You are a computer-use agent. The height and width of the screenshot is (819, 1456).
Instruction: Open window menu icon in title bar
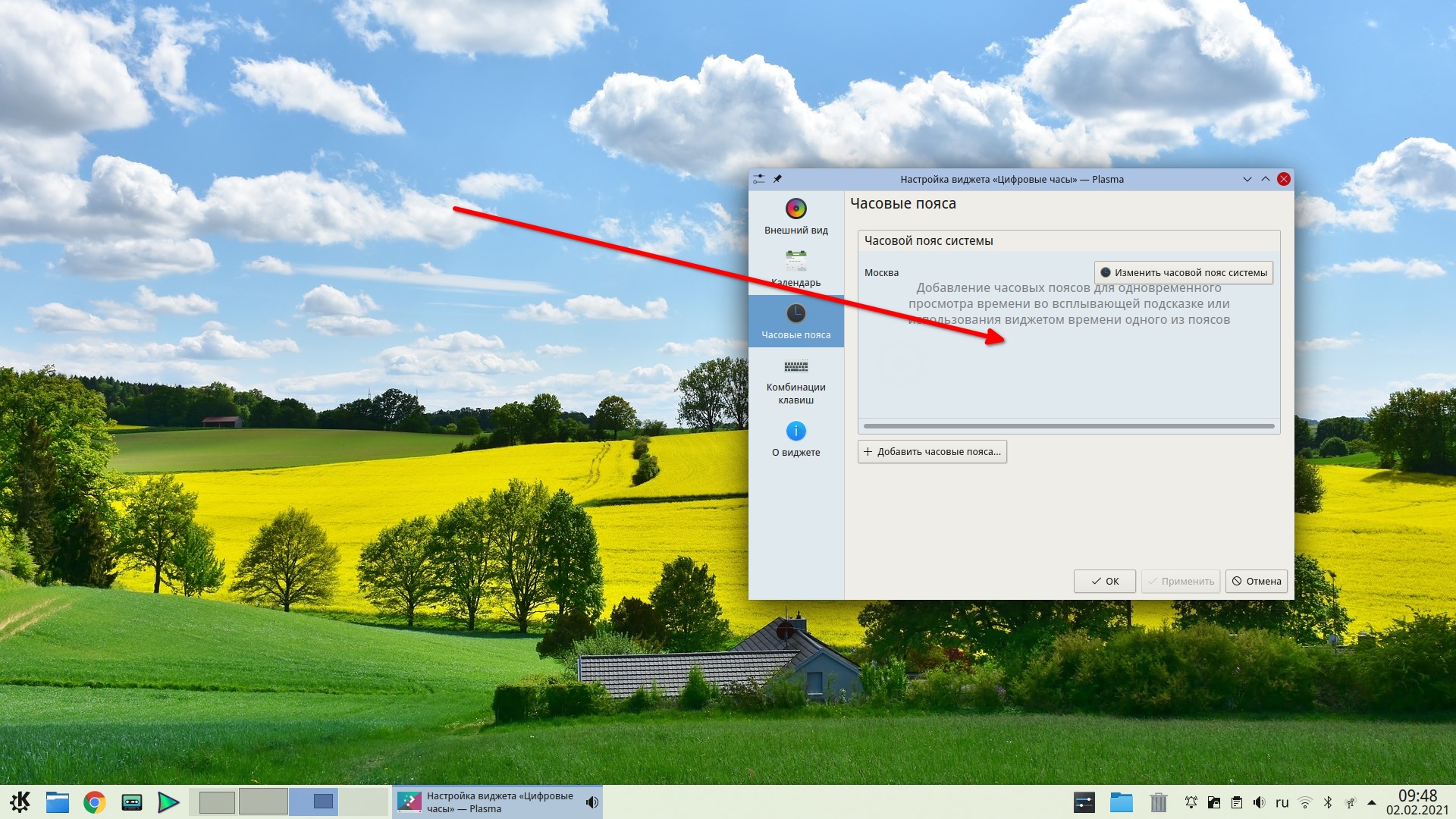point(759,179)
